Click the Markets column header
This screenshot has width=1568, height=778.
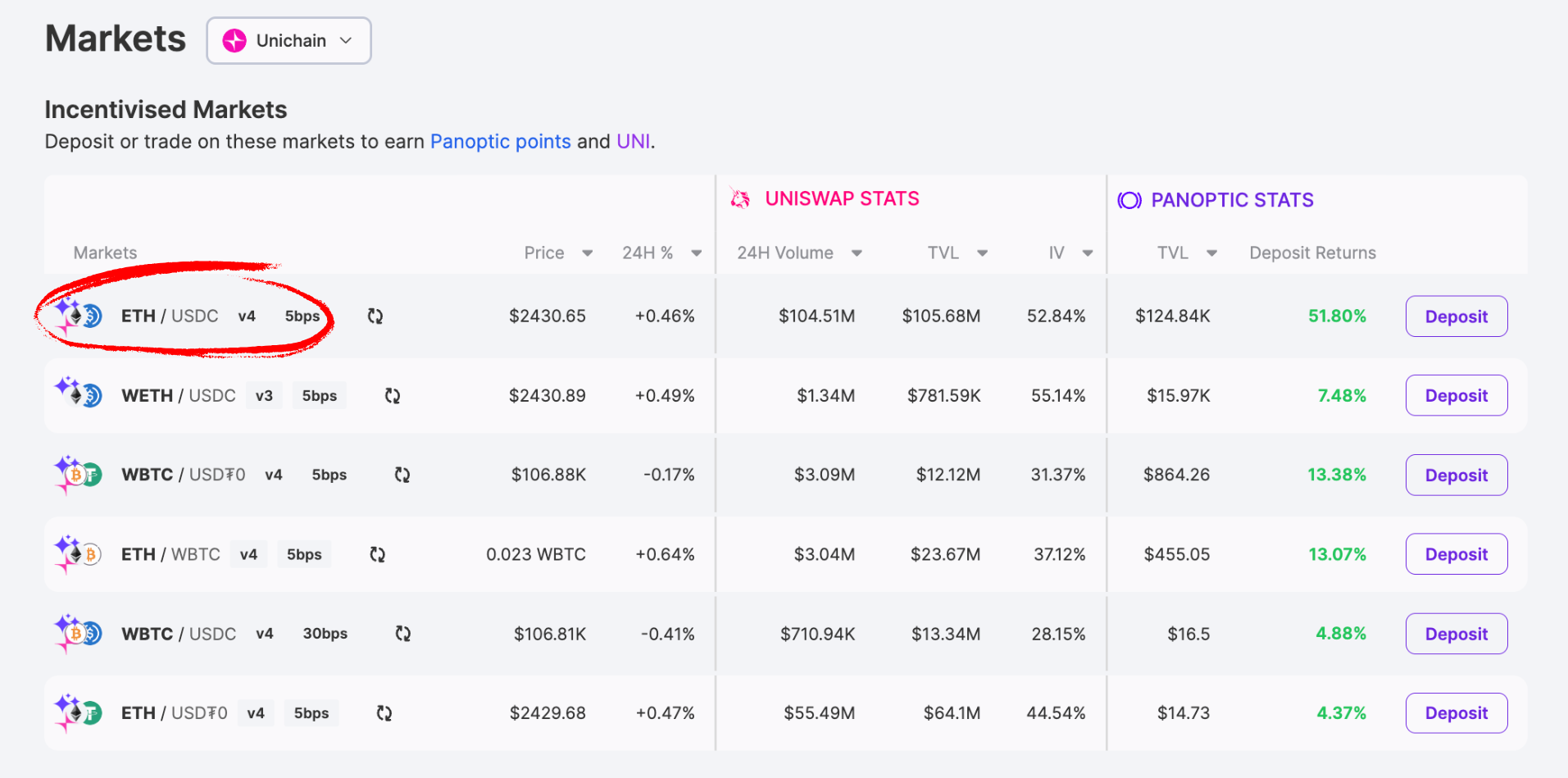pyautogui.click(x=105, y=253)
